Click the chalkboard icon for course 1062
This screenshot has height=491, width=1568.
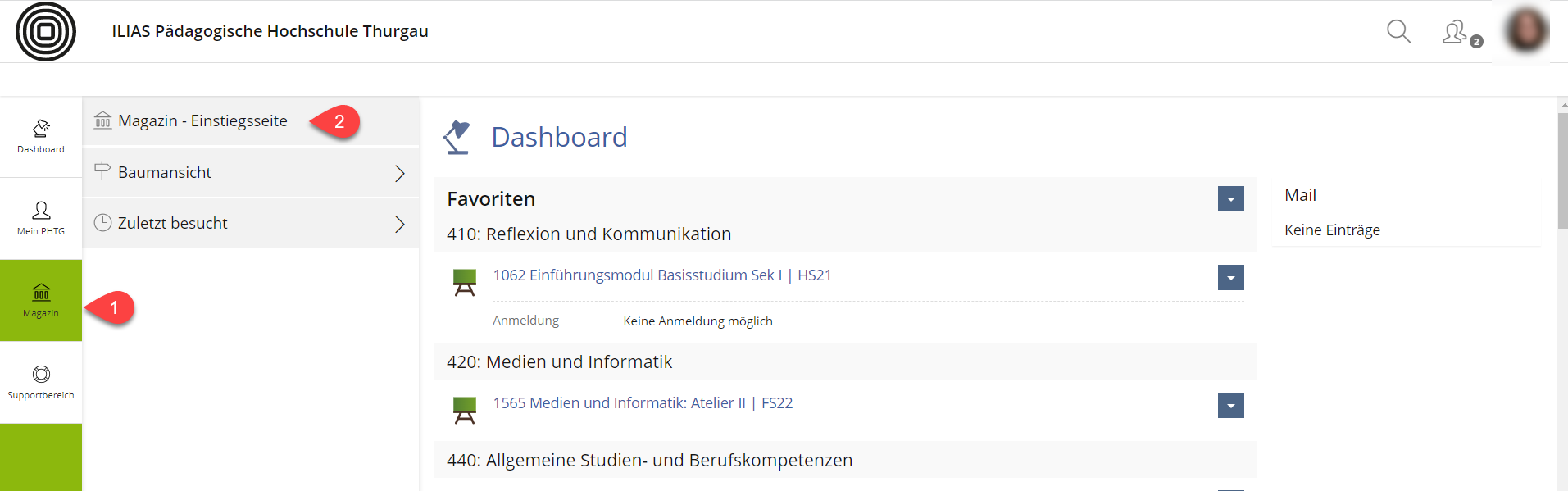coord(465,282)
